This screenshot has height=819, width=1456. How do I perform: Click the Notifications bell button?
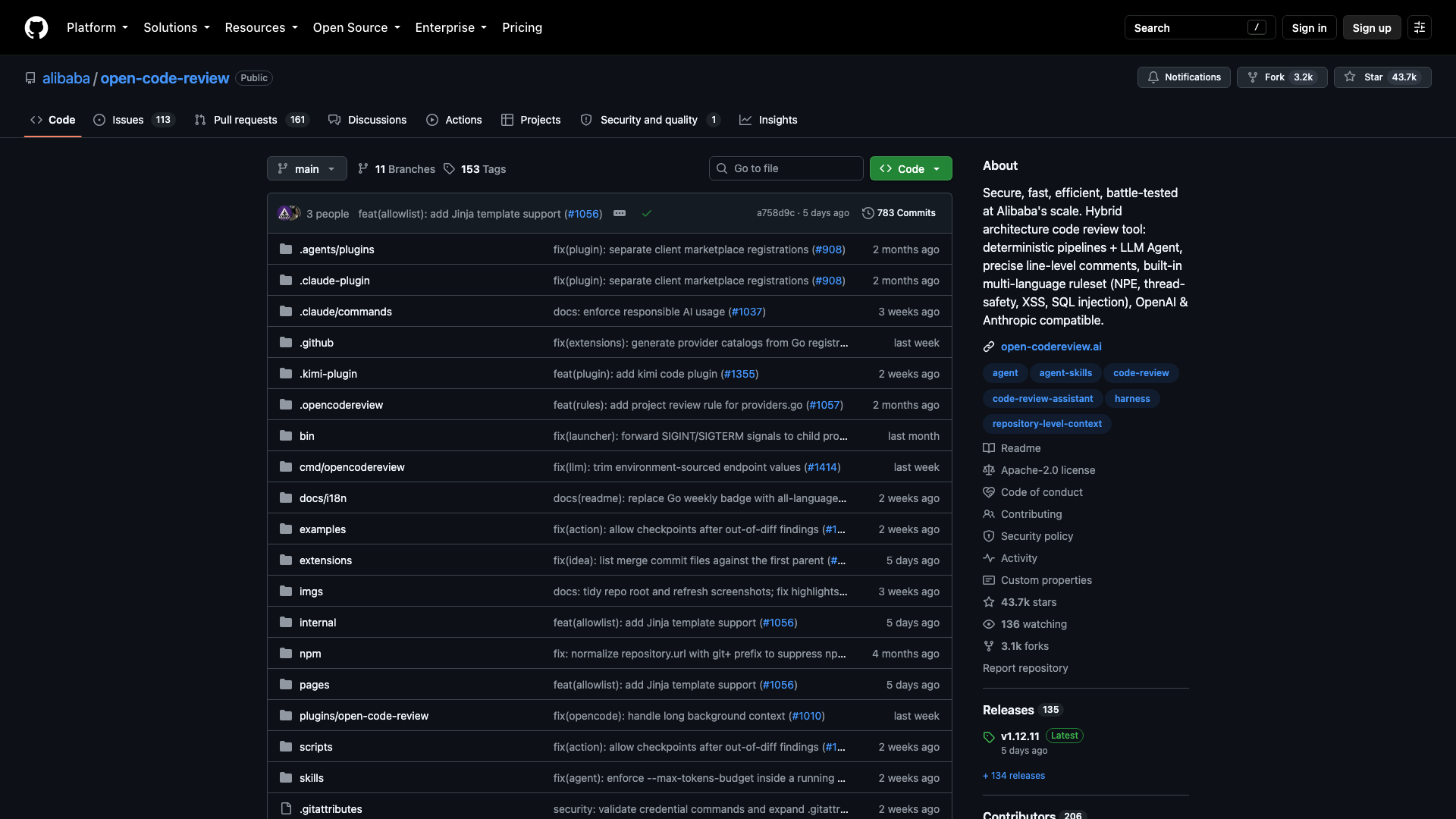(1184, 77)
